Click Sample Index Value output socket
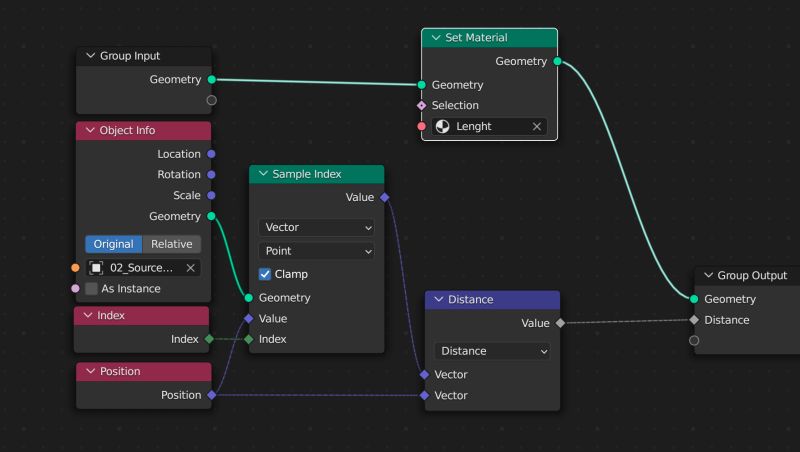 pyautogui.click(x=385, y=197)
